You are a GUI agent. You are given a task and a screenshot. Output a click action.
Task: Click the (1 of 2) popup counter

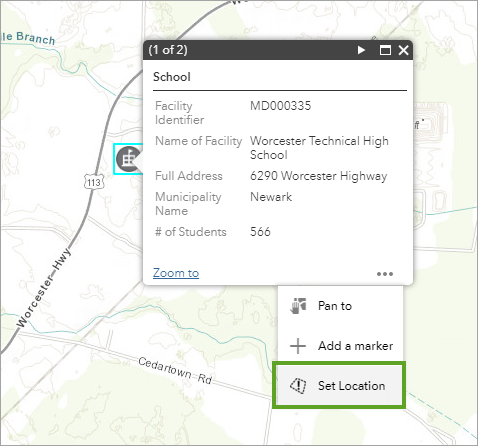[168, 50]
